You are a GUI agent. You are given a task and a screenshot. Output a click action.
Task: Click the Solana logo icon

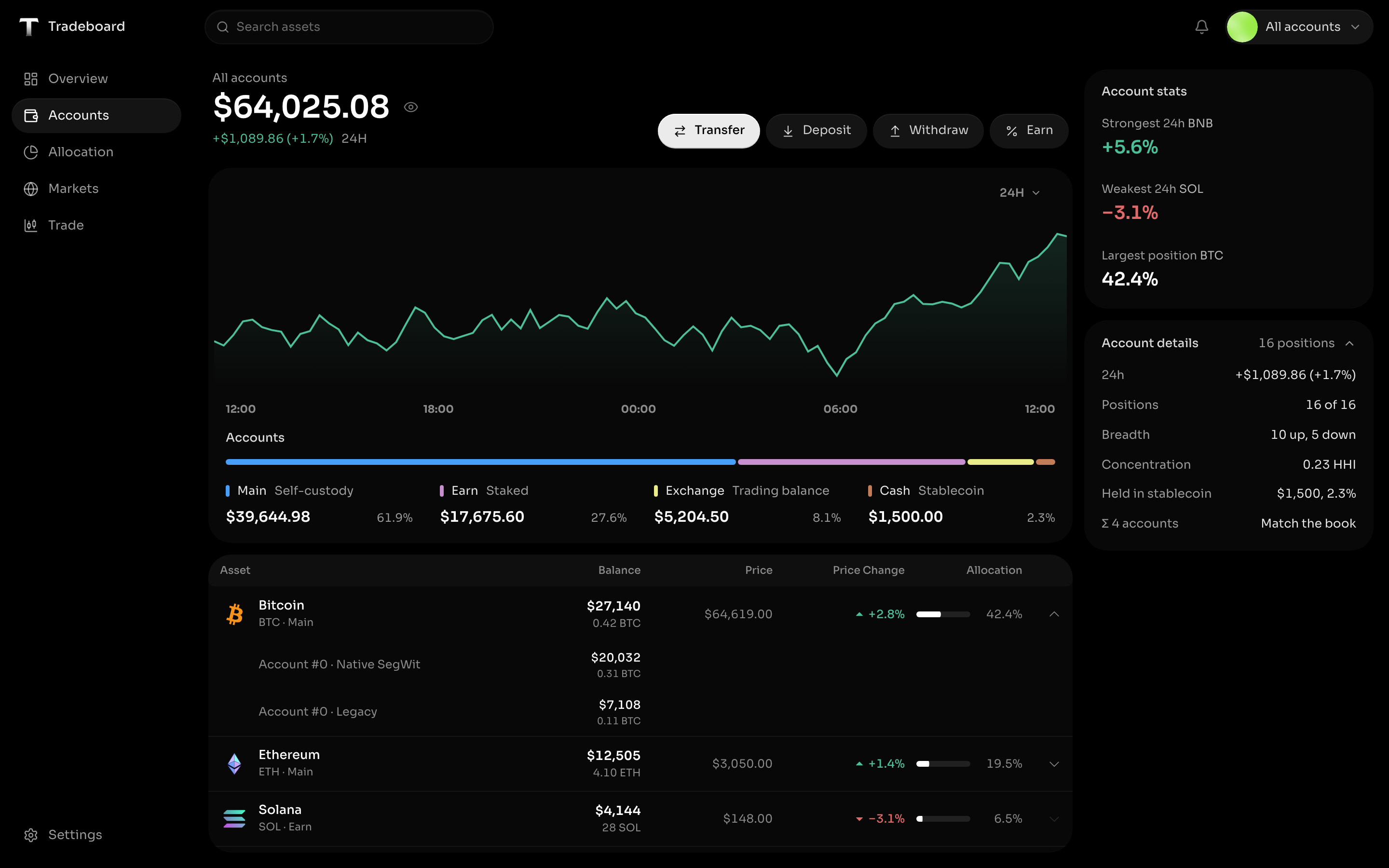point(234,818)
